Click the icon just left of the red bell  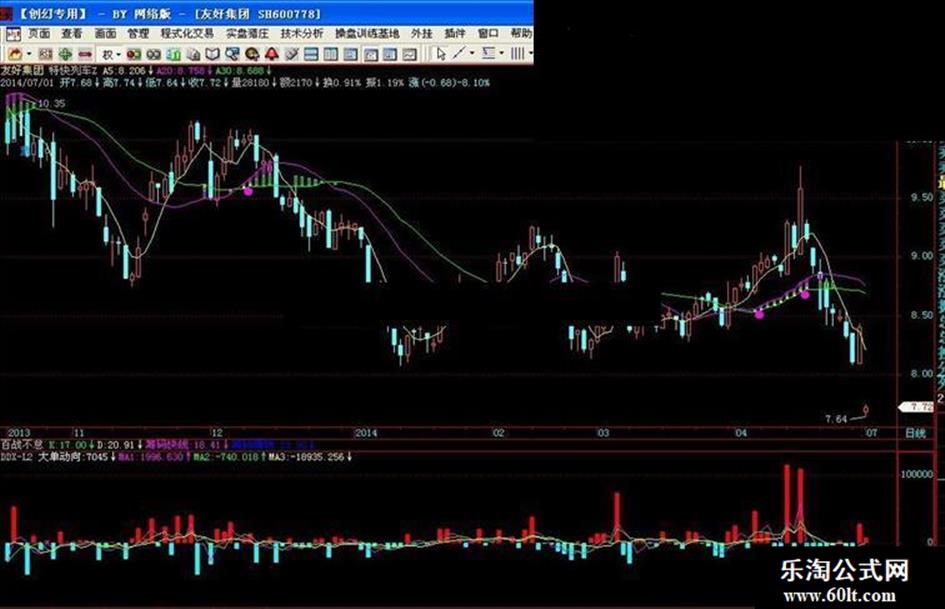click(252, 54)
